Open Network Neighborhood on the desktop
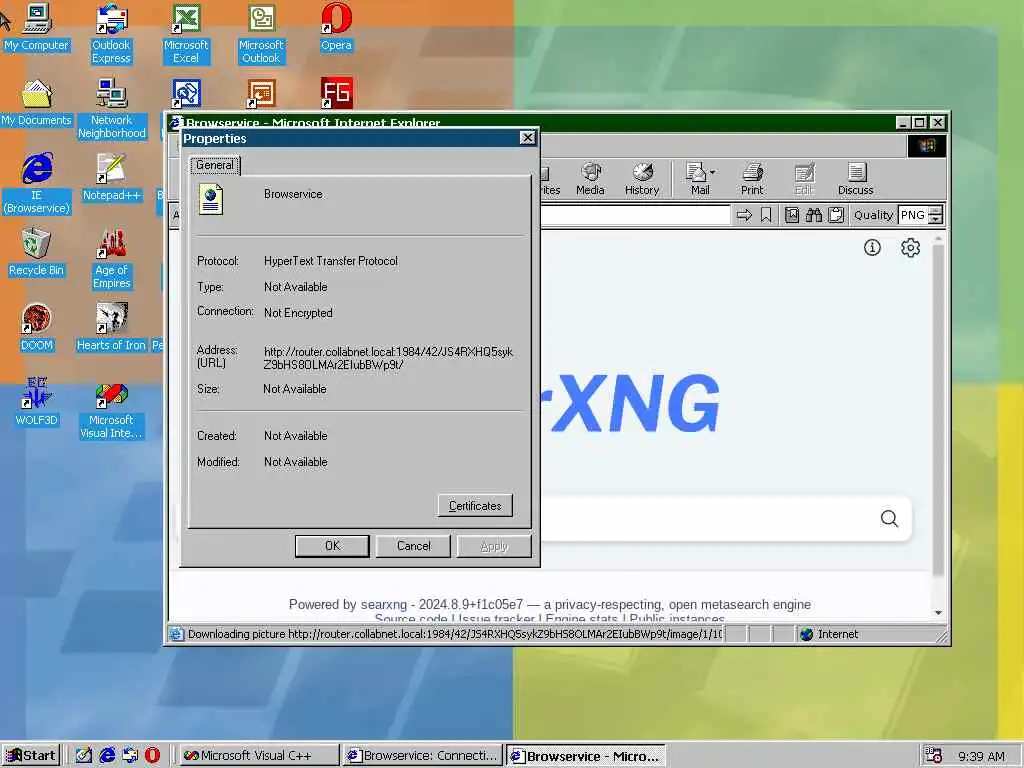Viewport: 1024px width, 768px height. pyautogui.click(x=112, y=109)
